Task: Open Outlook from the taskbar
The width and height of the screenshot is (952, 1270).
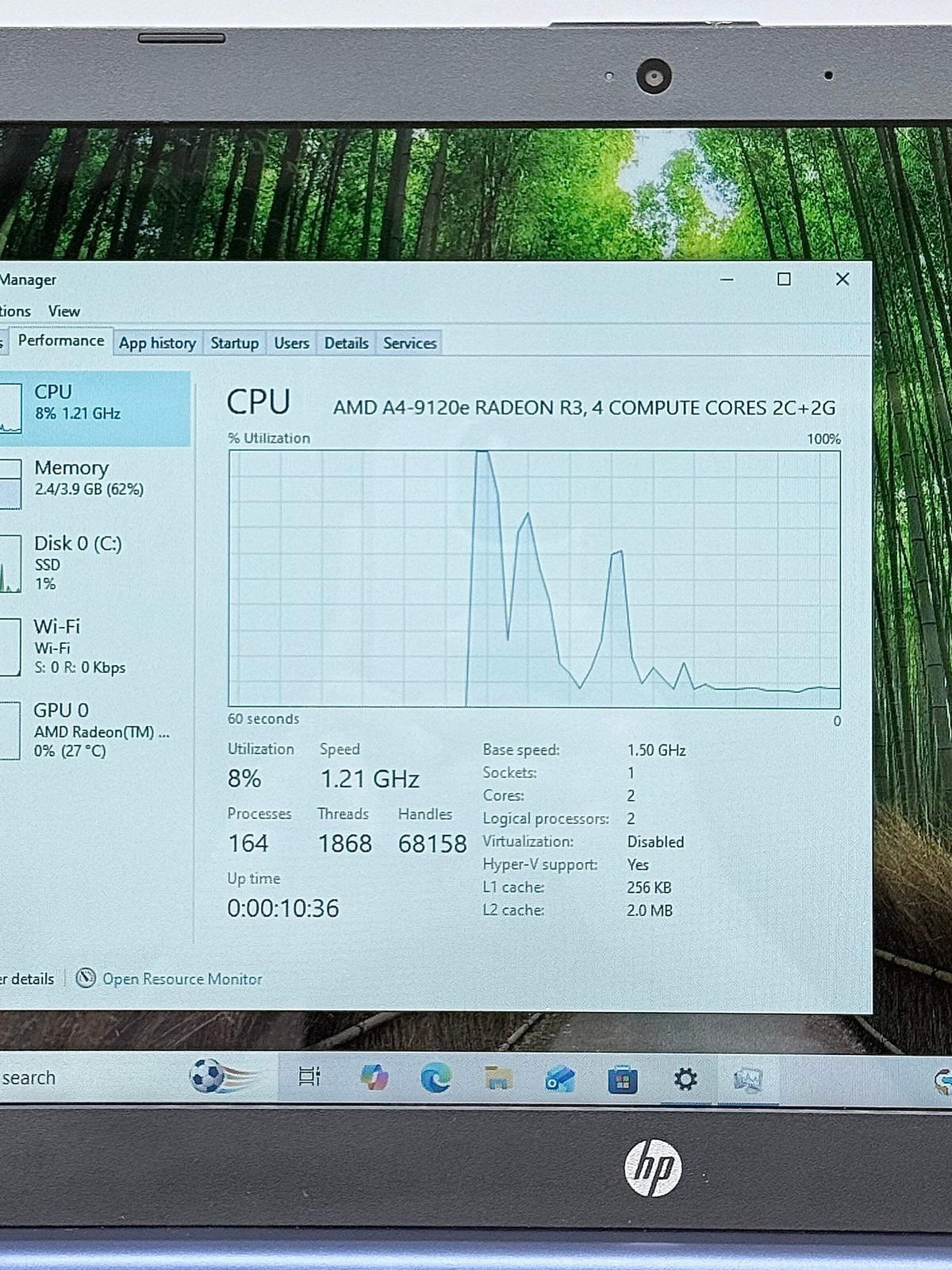Action: (559, 1079)
